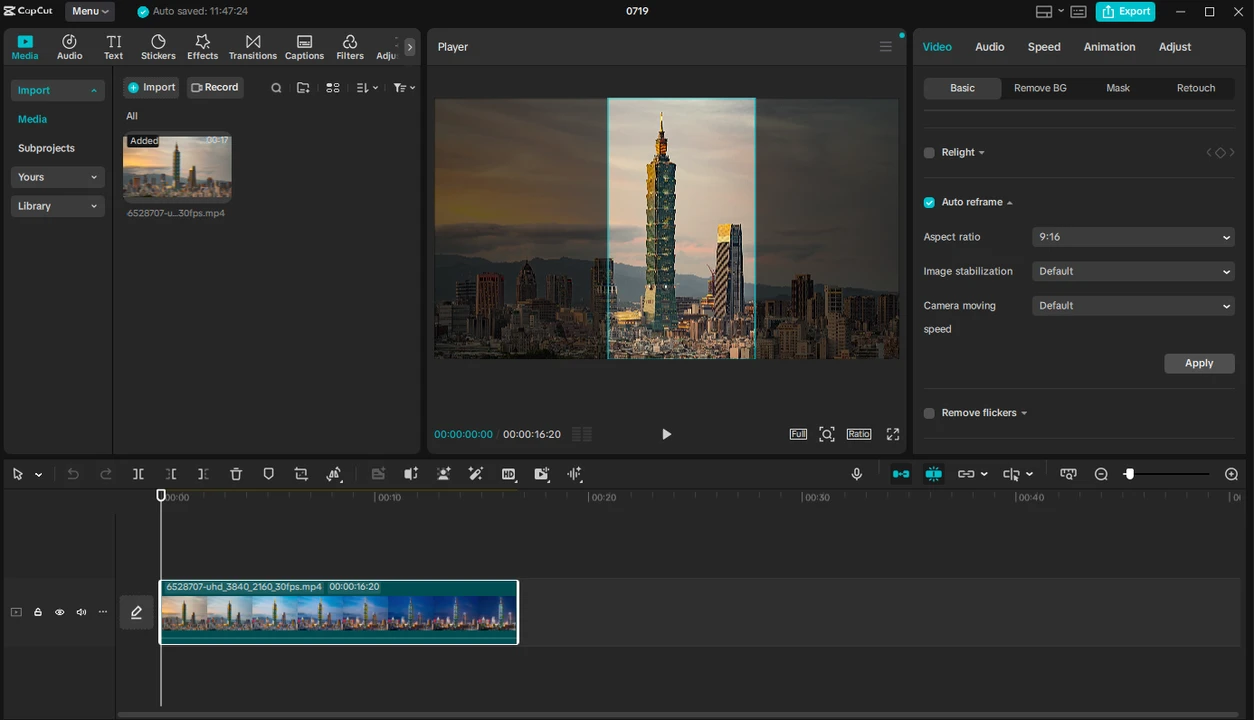This screenshot has height=720, width=1254.
Task: Switch to the Adjust properties tab
Action: tap(1175, 47)
